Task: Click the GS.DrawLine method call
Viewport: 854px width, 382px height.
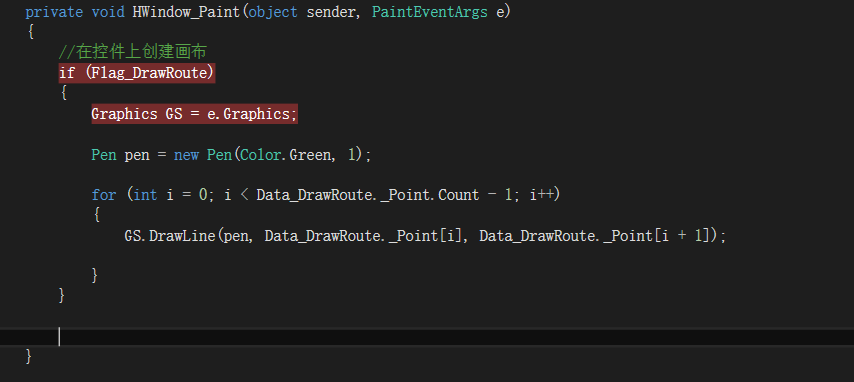Action: [170, 236]
